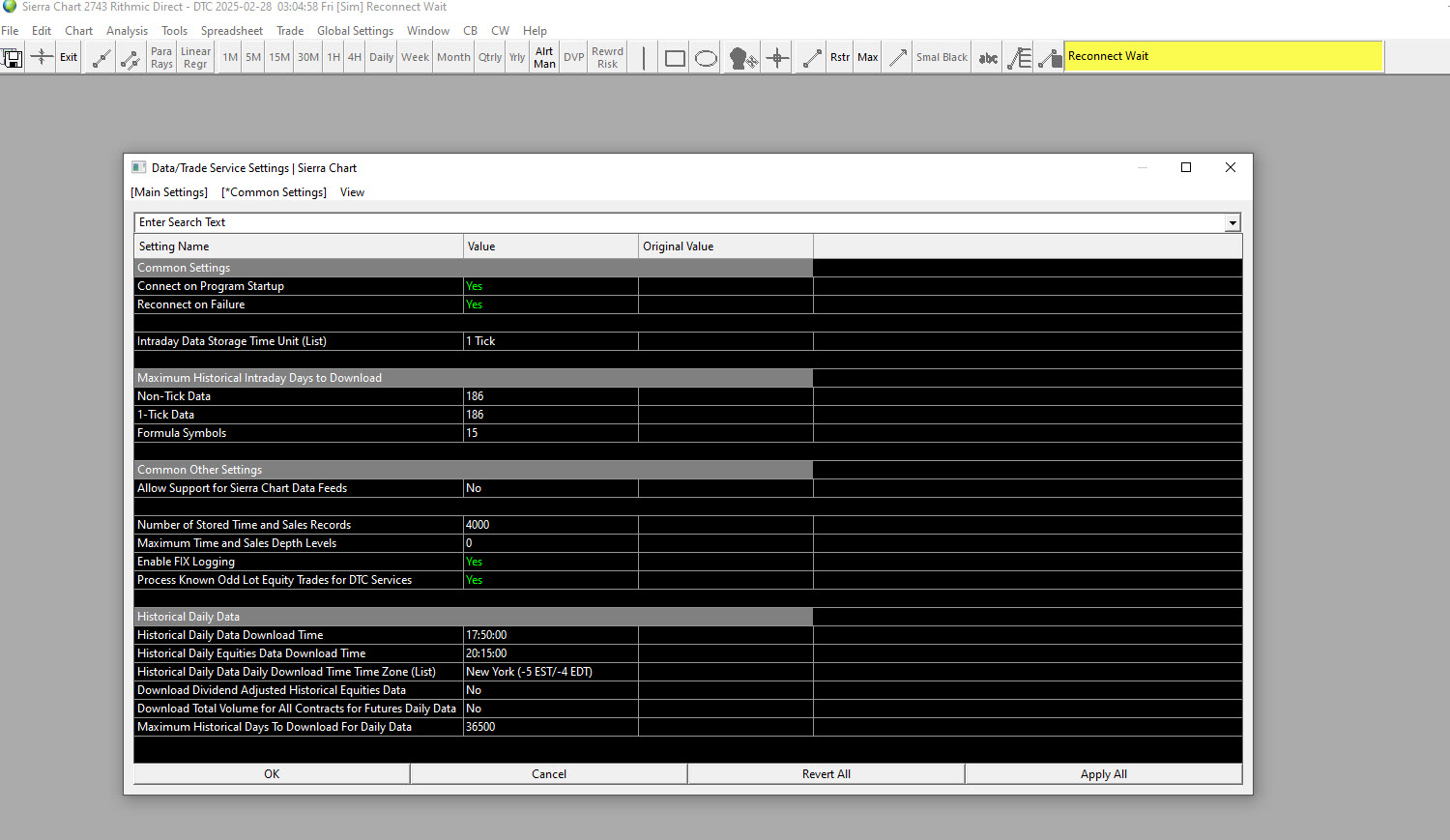Click the Setting Name column header
This screenshot has height=840, width=1450.
pyautogui.click(x=299, y=246)
